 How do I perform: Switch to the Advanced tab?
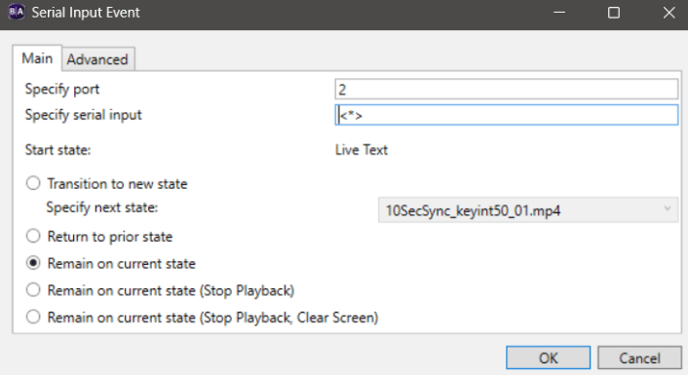(x=97, y=59)
